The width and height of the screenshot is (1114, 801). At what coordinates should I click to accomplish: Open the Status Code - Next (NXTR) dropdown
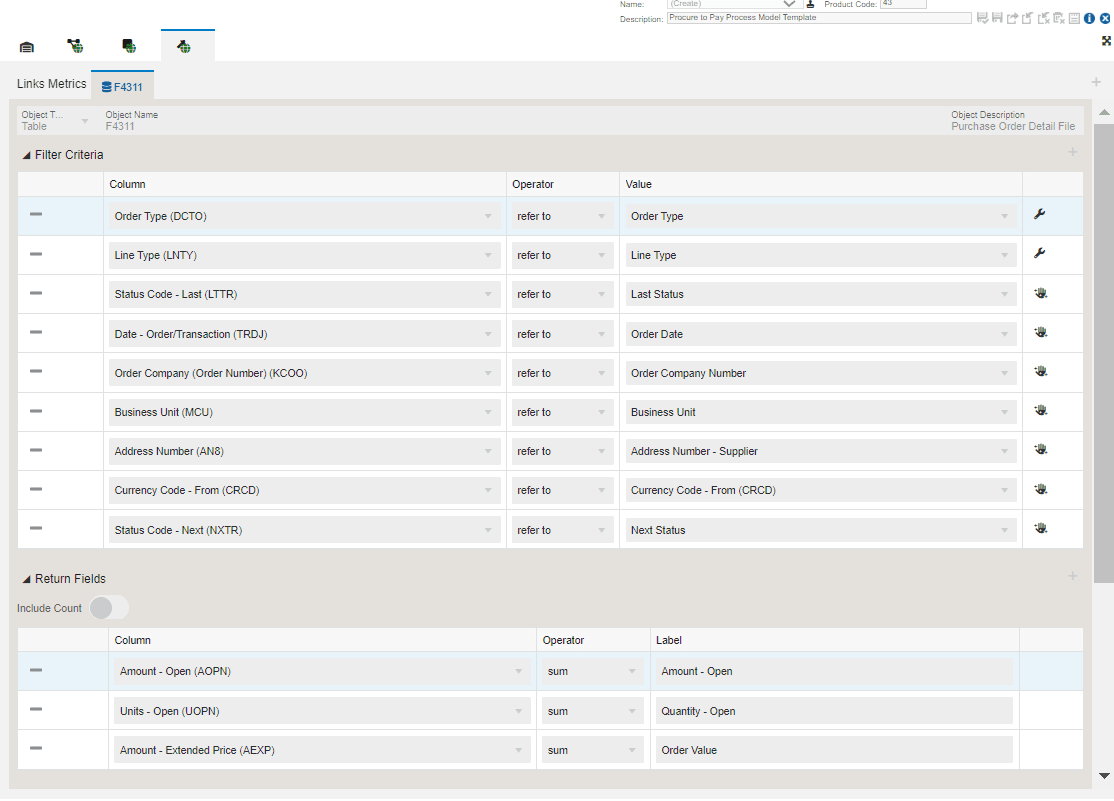[305, 530]
